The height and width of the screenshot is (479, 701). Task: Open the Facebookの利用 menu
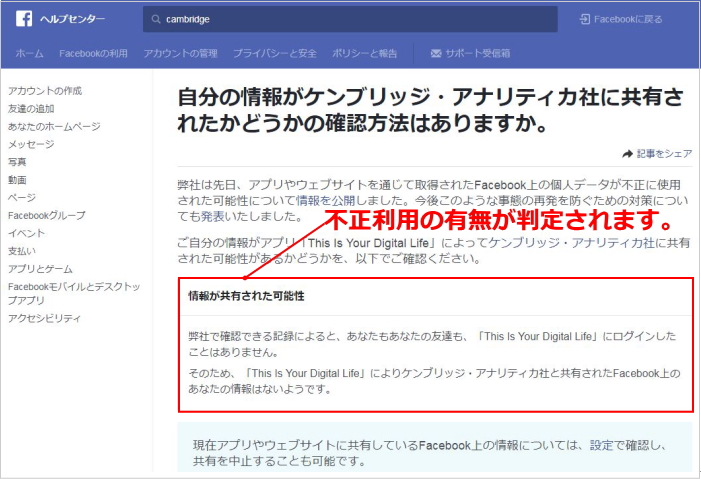[93, 53]
